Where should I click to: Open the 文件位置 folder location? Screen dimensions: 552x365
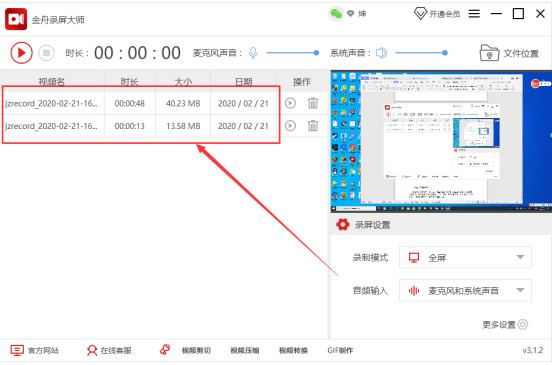[509, 53]
